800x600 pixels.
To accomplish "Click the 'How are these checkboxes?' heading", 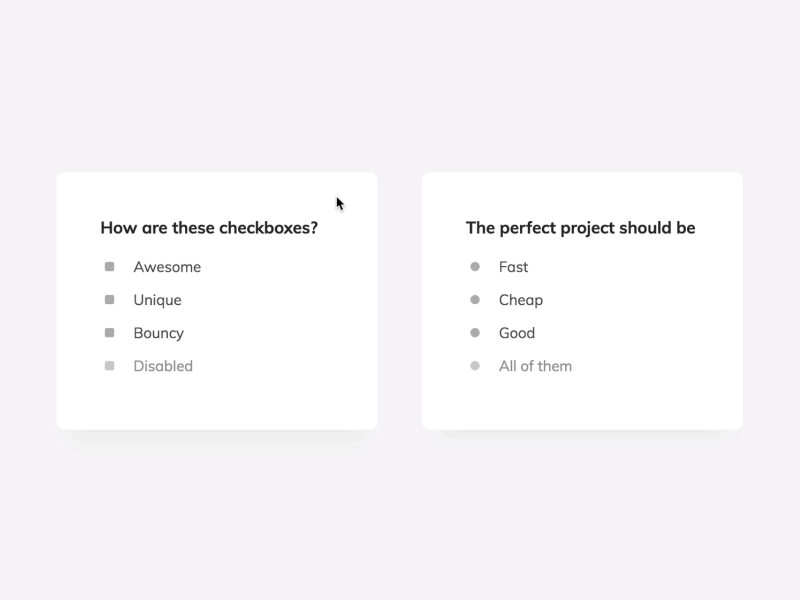I will 208,227.
